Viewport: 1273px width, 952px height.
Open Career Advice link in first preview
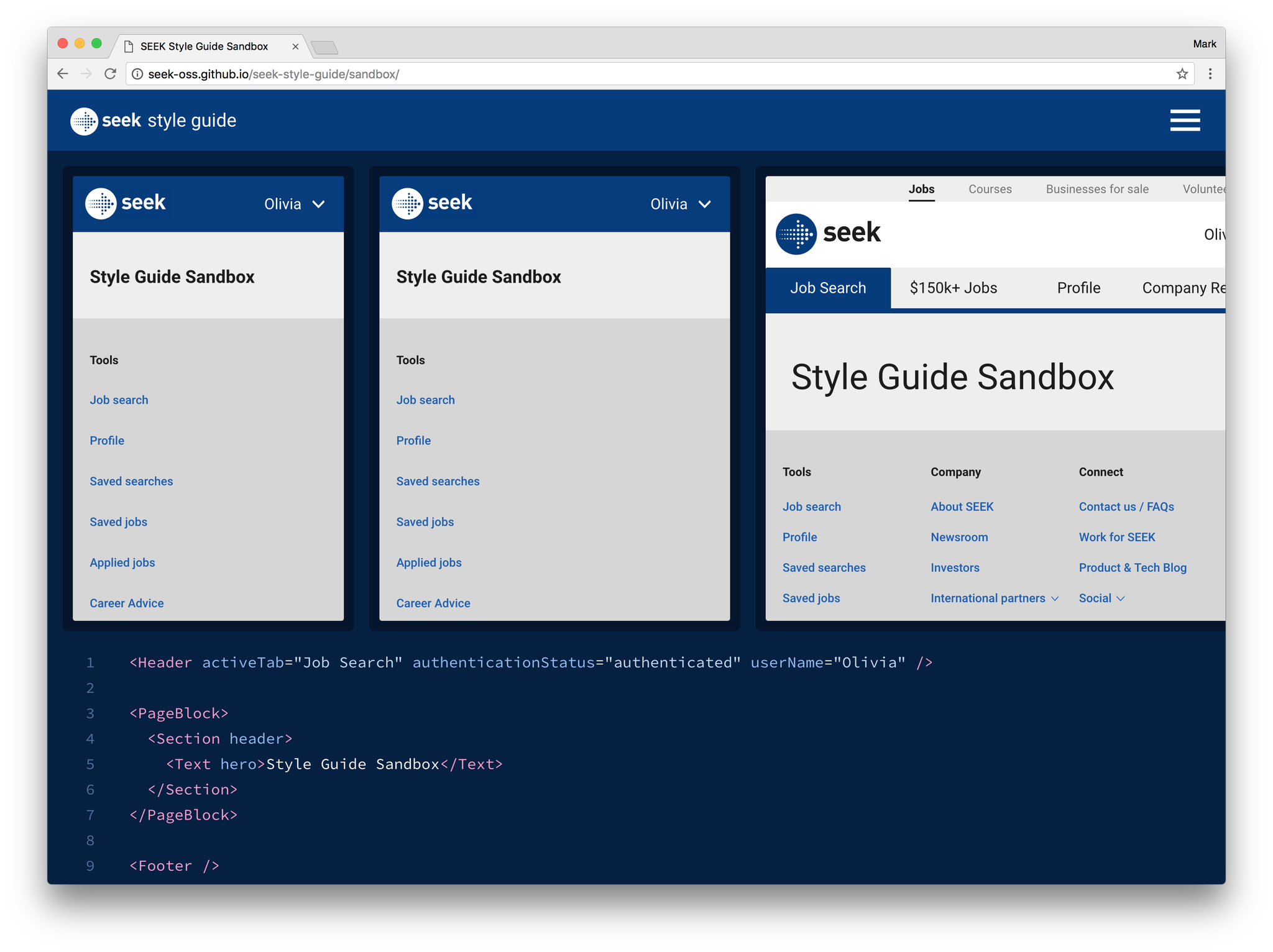(x=127, y=603)
